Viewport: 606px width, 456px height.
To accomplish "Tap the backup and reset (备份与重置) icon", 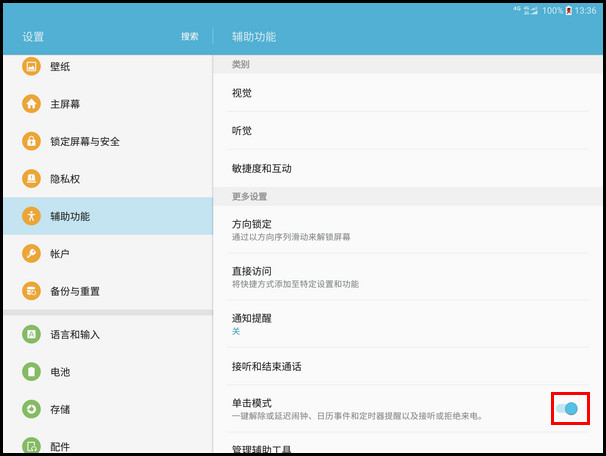I will click(31, 291).
